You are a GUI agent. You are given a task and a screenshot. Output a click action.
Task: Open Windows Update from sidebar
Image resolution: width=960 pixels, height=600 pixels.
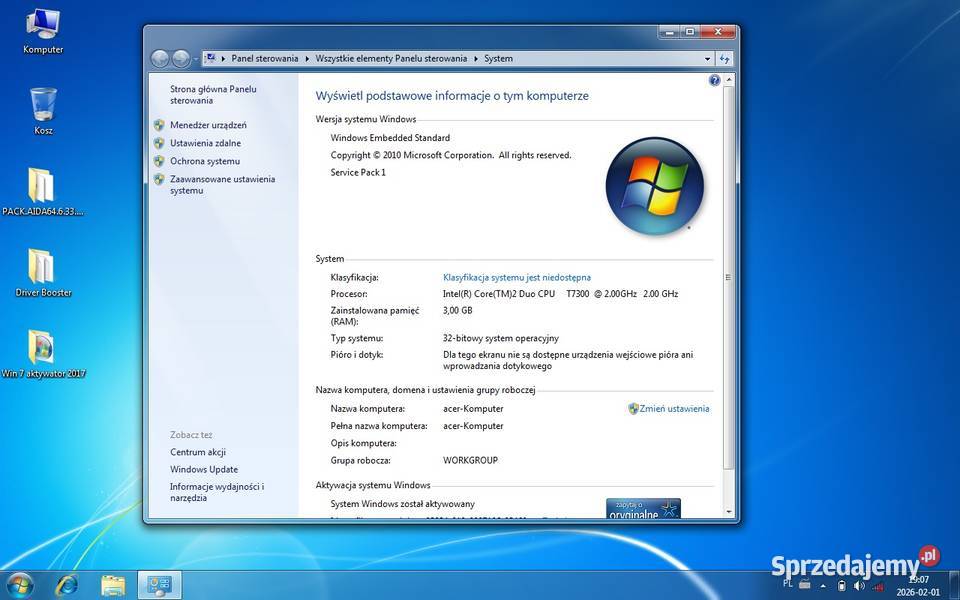pos(203,469)
